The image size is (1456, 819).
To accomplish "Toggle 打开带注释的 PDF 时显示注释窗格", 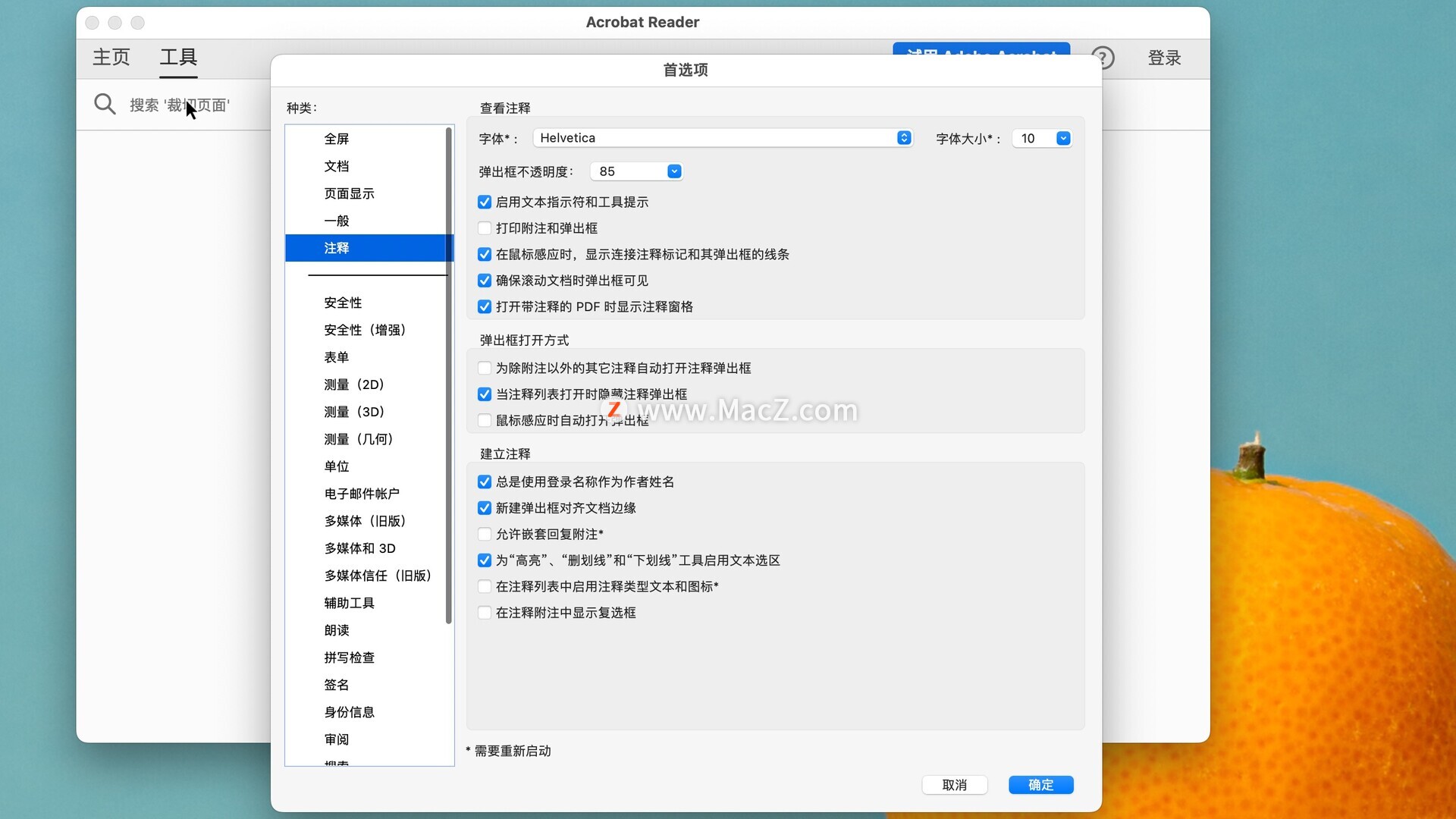I will click(x=485, y=307).
